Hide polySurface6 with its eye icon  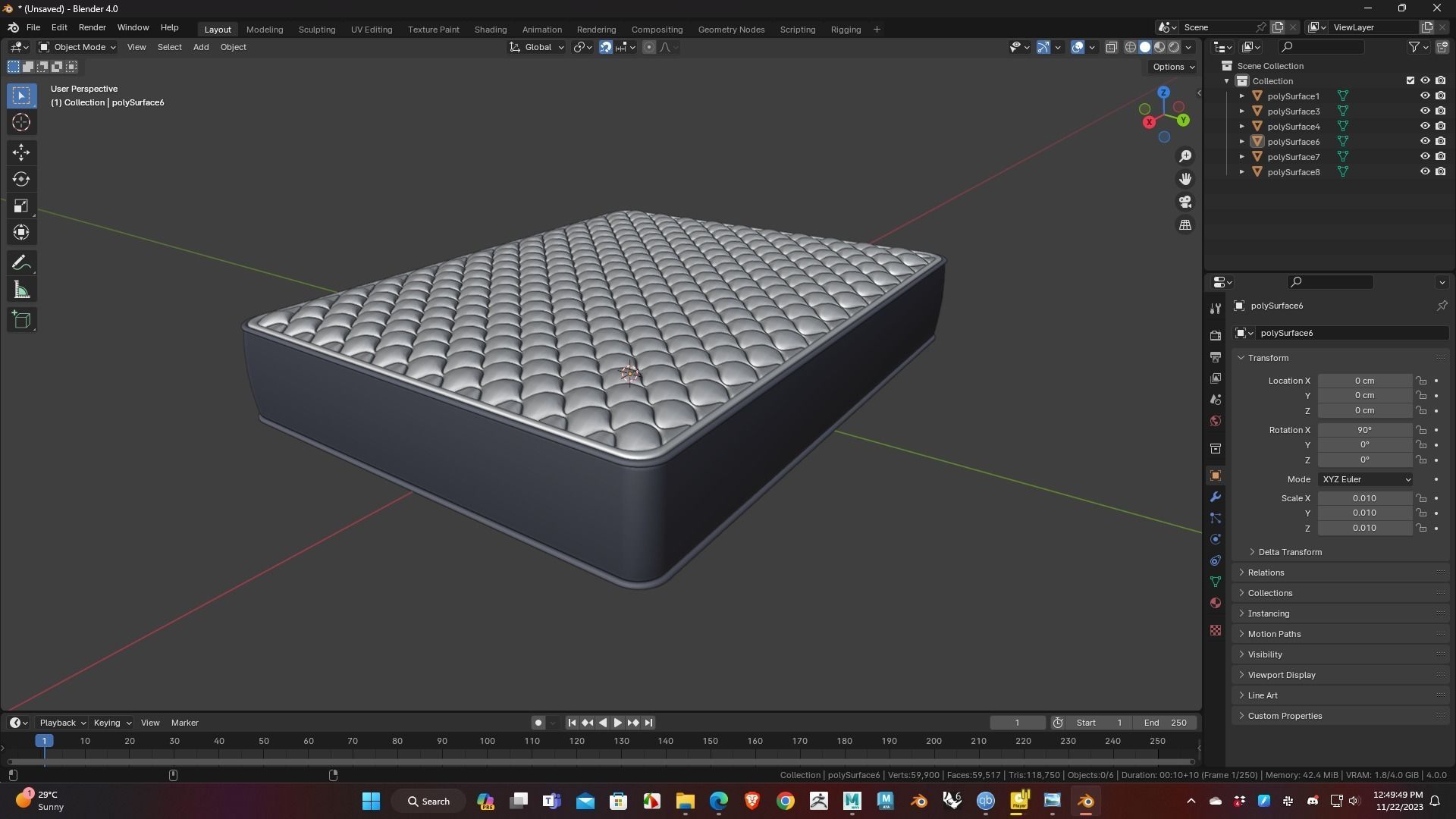[x=1425, y=142]
